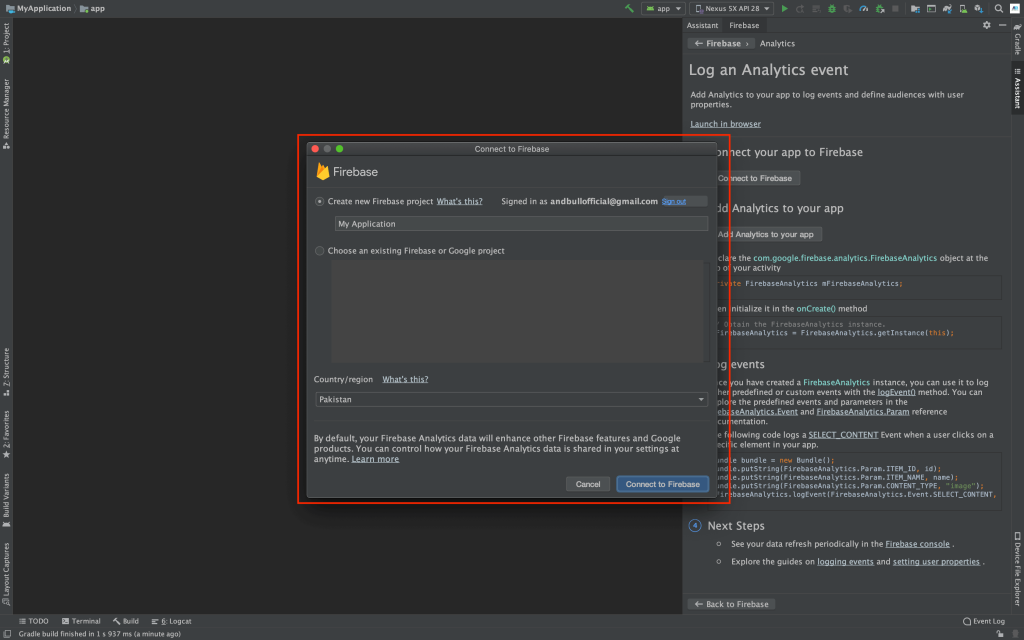Click the Sign out link
The width and height of the screenshot is (1024, 640).
[x=673, y=201]
